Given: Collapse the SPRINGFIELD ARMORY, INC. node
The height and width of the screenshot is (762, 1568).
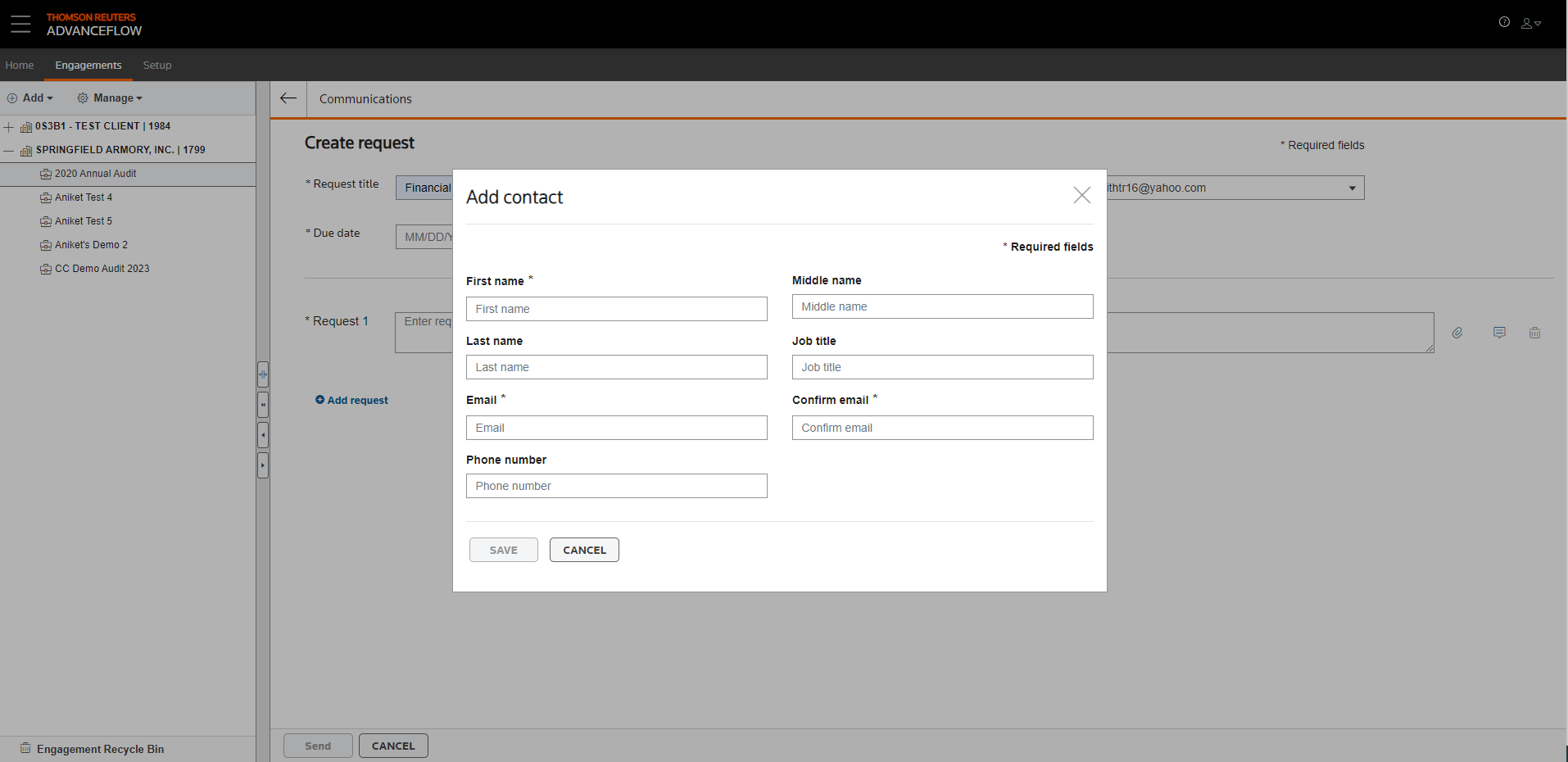Looking at the screenshot, I should point(9,151).
